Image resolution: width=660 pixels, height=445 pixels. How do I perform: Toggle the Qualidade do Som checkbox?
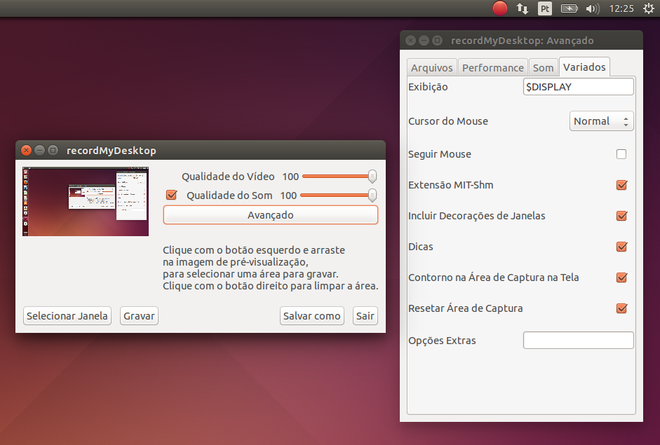pyautogui.click(x=171, y=195)
